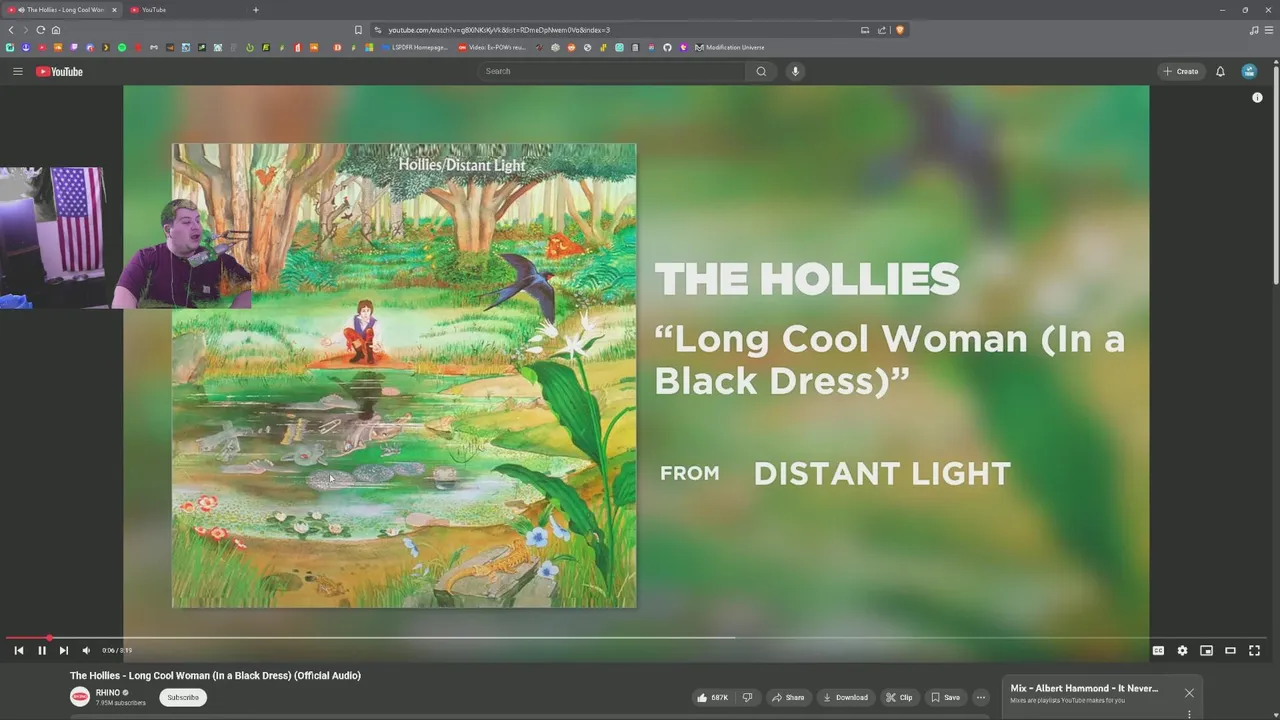The width and height of the screenshot is (1280, 720).
Task: Click the search magnifier button
Action: [761, 71]
